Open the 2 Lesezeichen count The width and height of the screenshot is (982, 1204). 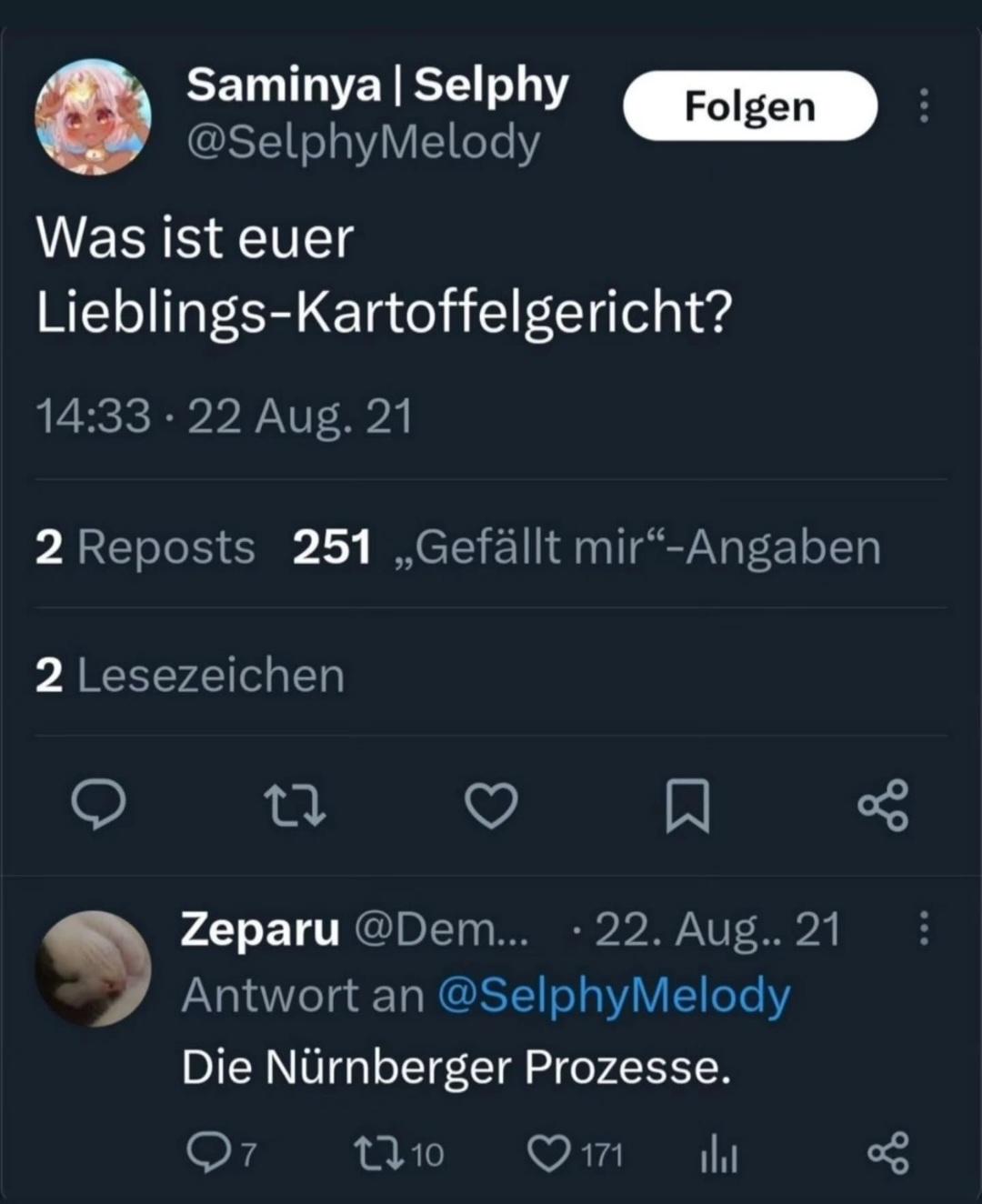pyautogui.click(x=190, y=676)
